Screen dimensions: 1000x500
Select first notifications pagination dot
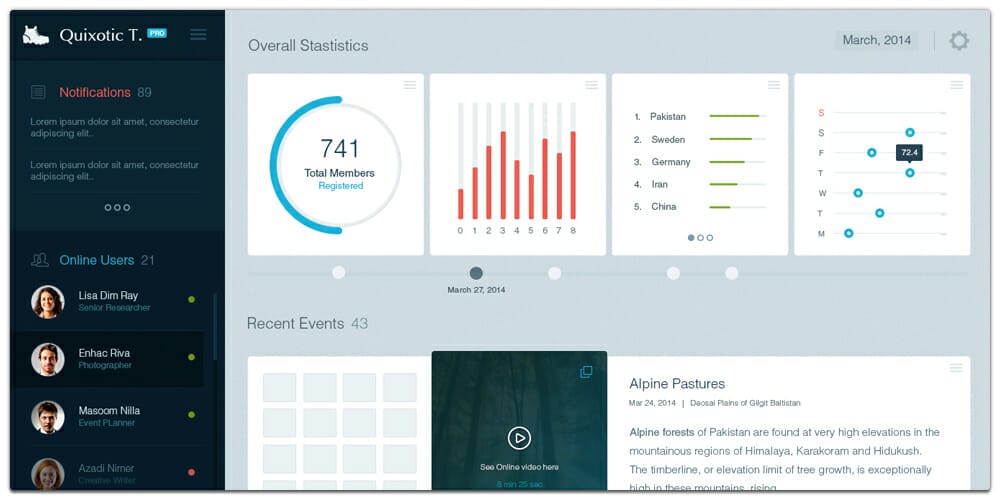(x=108, y=207)
